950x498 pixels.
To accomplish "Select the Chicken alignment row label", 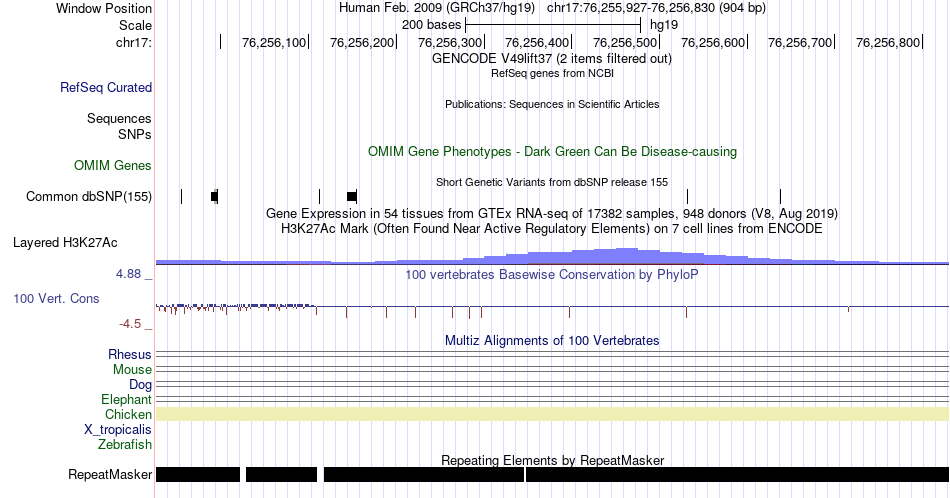I will click(128, 414).
